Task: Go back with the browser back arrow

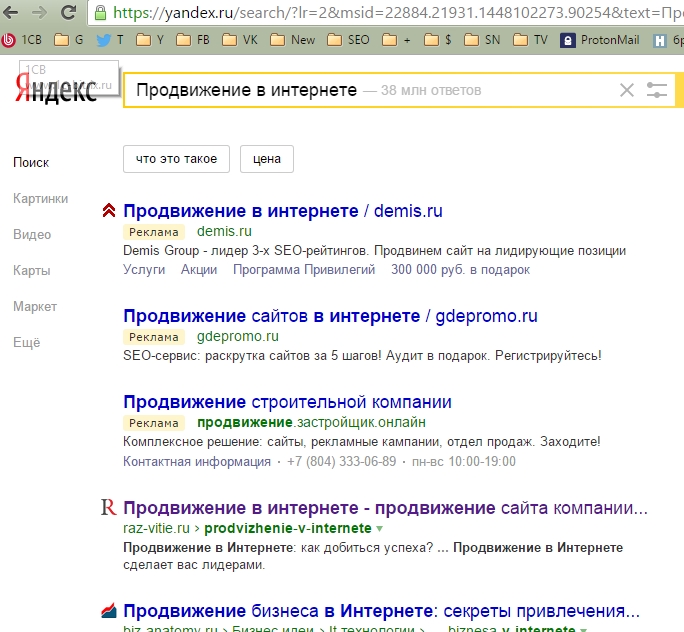Action: (x=10, y=12)
